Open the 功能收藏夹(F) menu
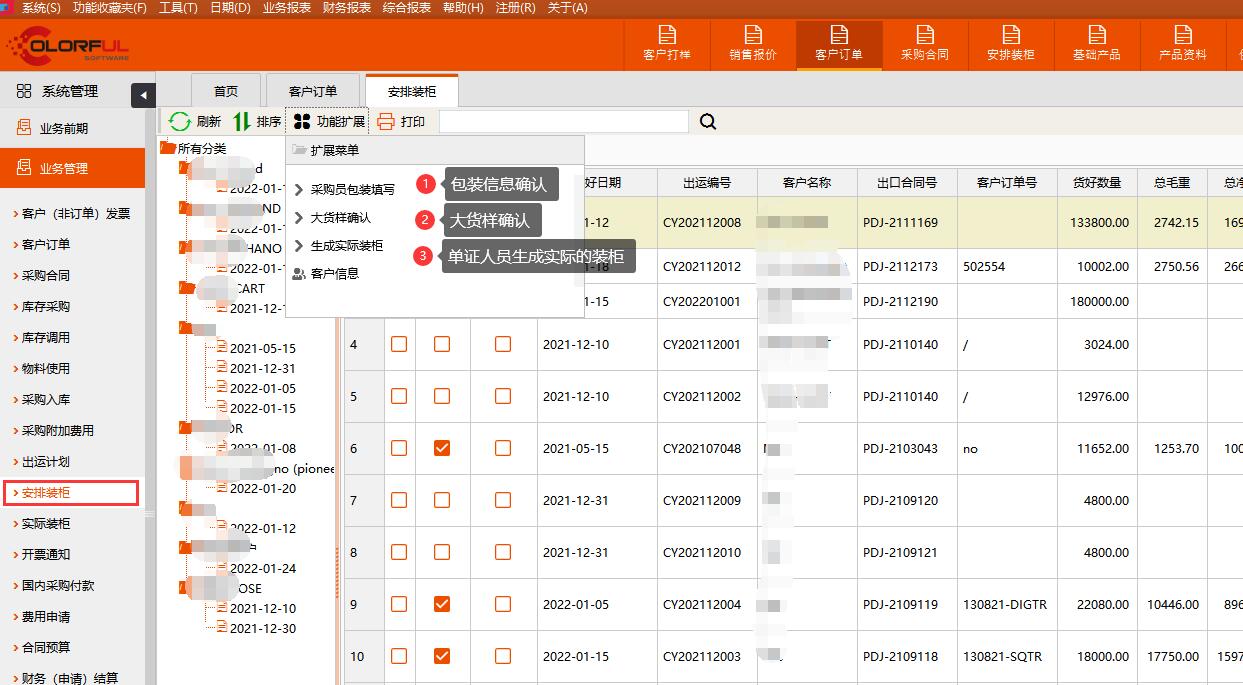Screen dimensions: 1243x685 110,8
